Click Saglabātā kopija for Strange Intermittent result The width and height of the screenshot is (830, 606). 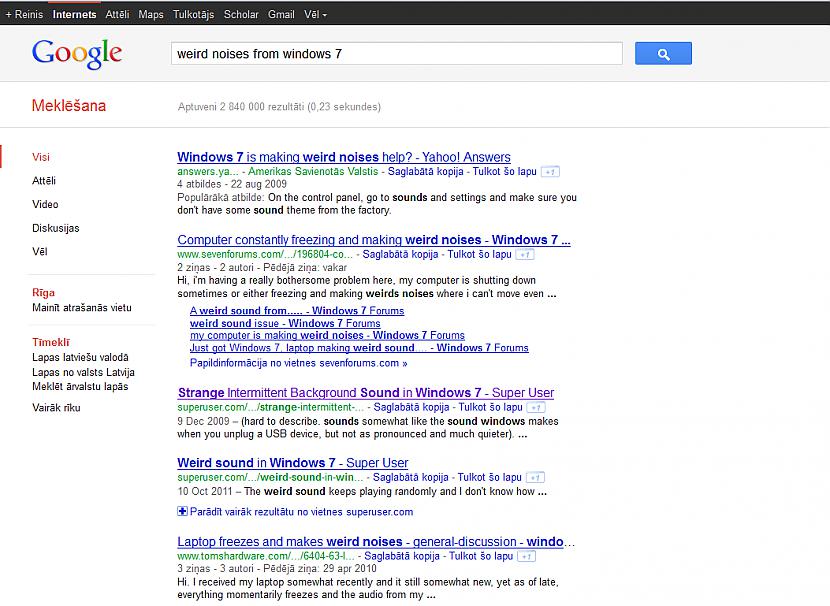(x=411, y=407)
